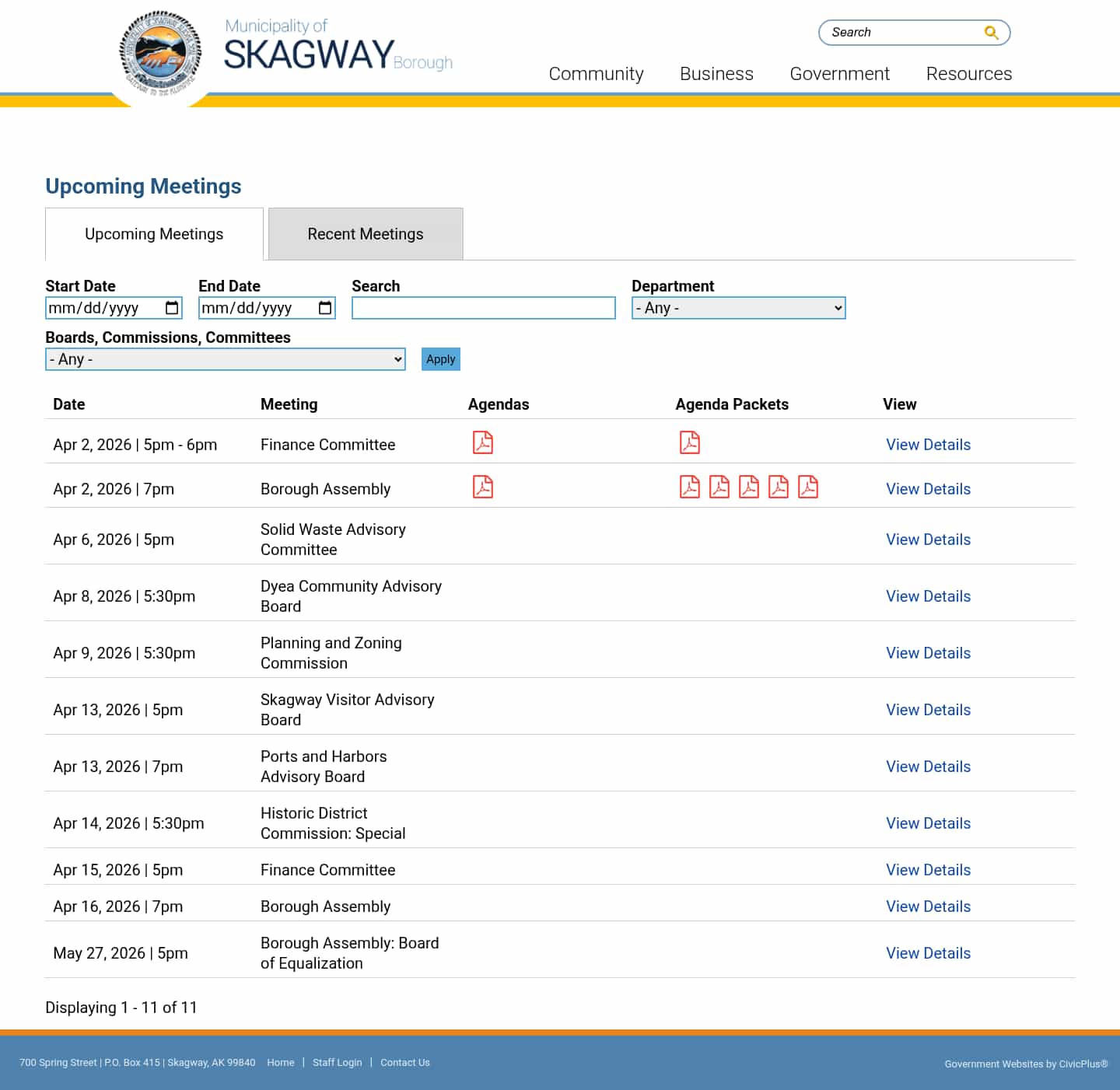
Task: View Details for Borough Assembly: Board of Equalization
Action: tap(928, 953)
